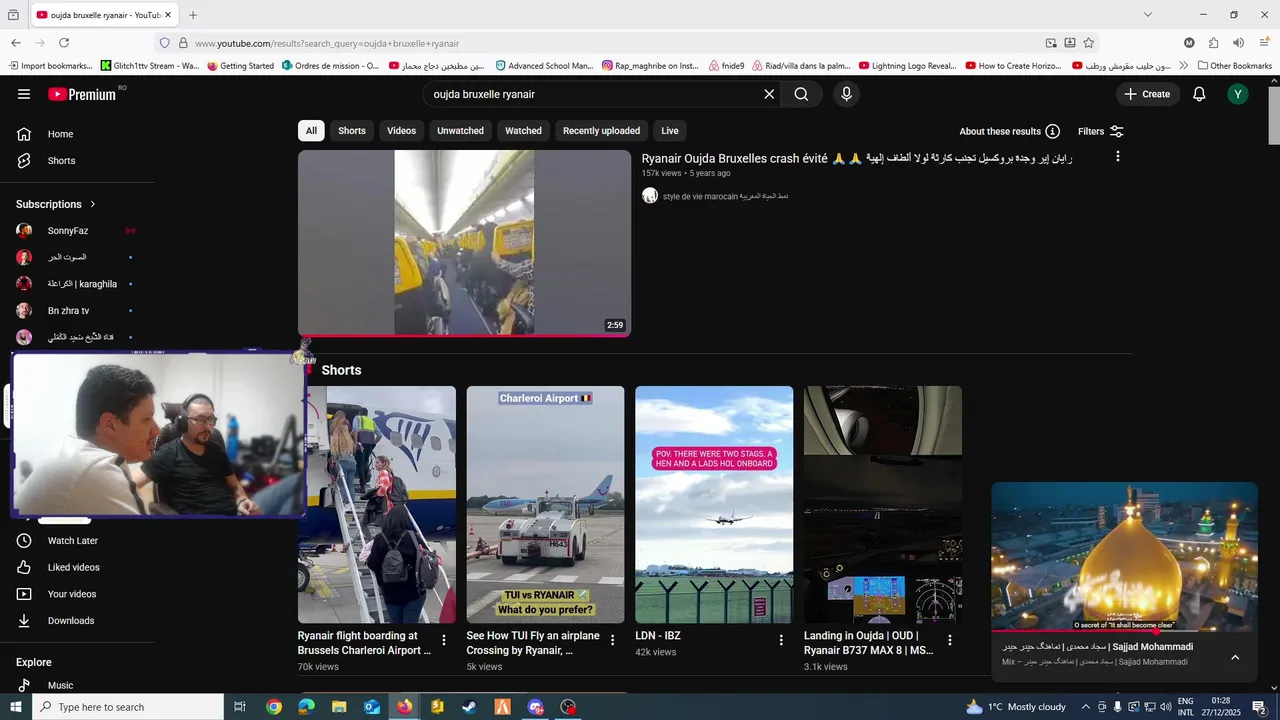Open options for See How TUI Fly short
The width and height of the screenshot is (1280, 720).
tap(613, 640)
